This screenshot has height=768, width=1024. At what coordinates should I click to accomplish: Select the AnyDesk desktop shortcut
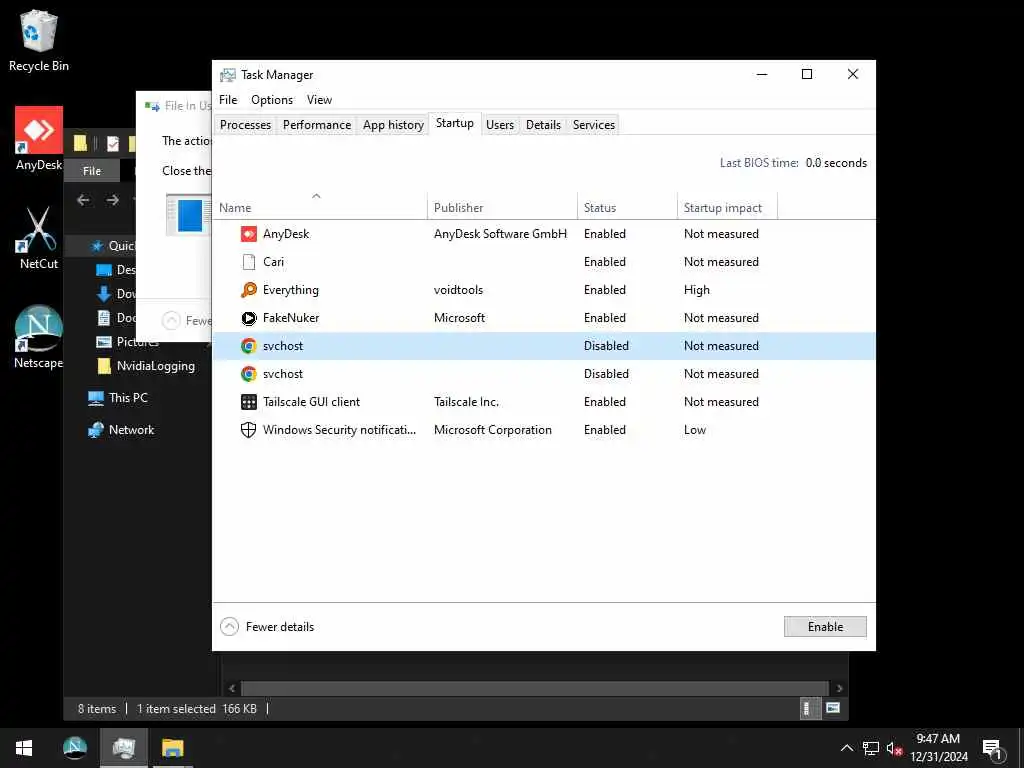(39, 138)
